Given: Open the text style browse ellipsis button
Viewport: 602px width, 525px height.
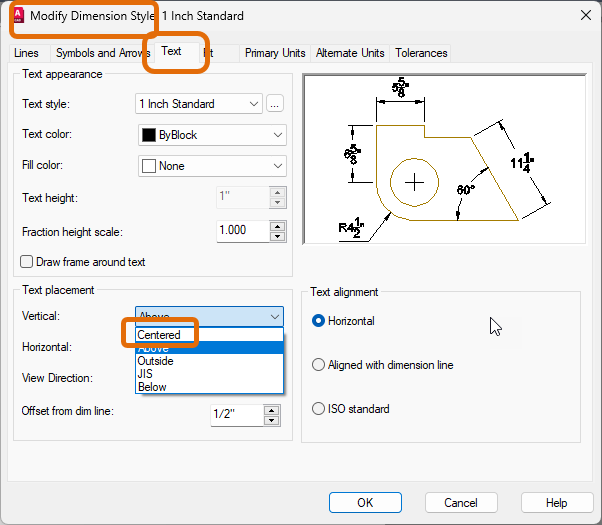Looking at the screenshot, I should (275, 104).
